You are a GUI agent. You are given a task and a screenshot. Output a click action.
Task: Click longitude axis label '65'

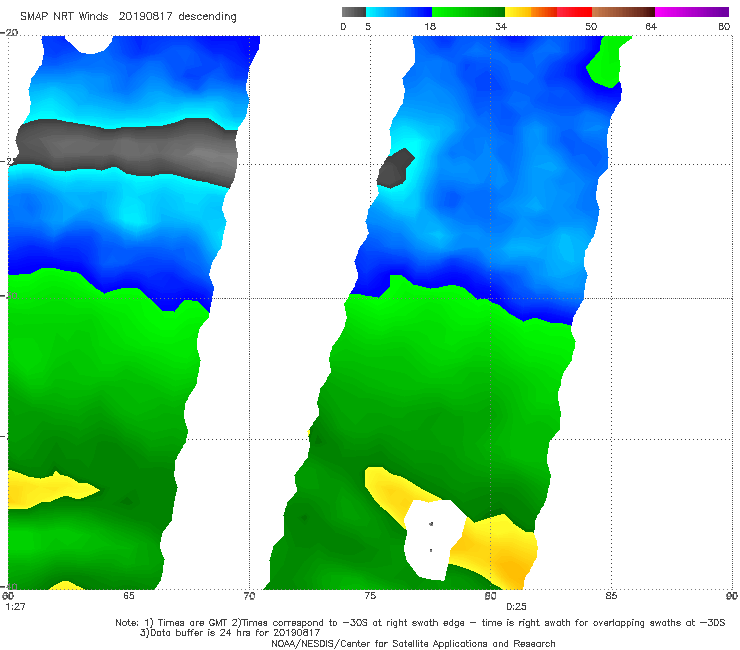tap(129, 596)
